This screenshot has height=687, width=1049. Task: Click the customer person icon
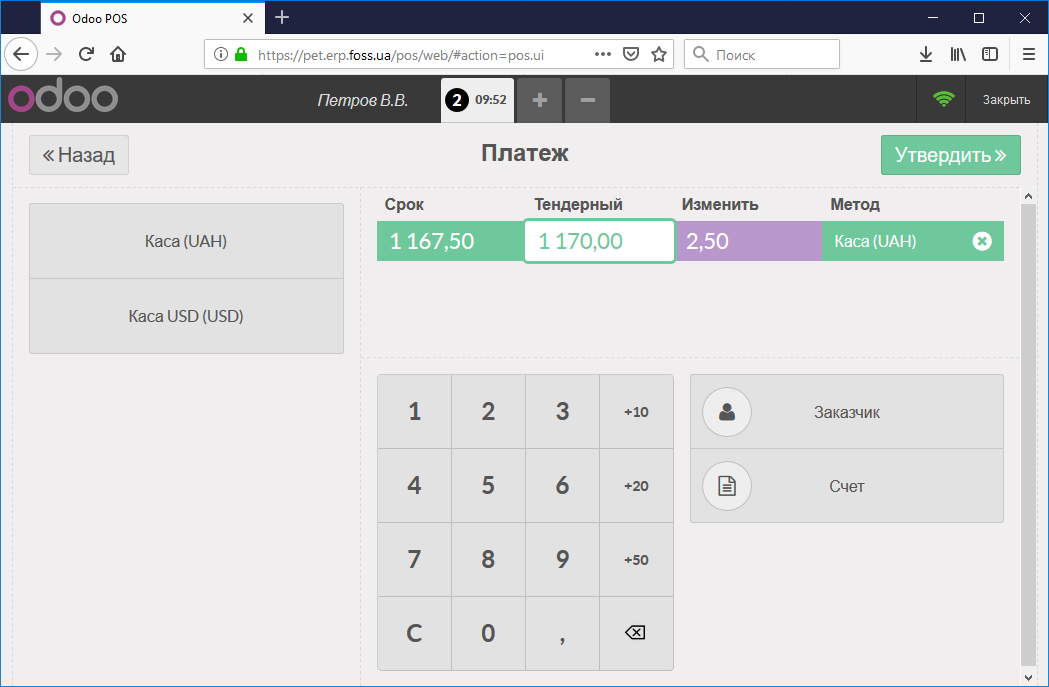click(727, 412)
